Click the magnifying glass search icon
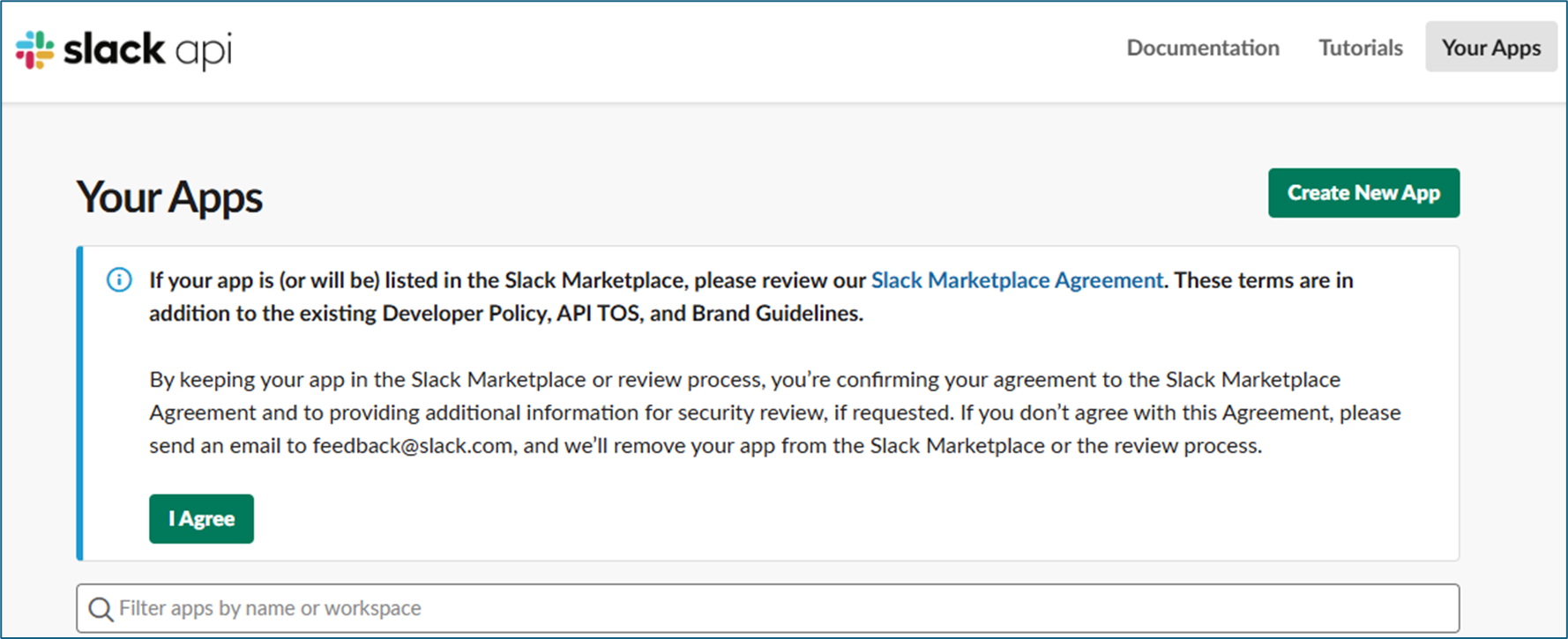Image resolution: width=1568 pixels, height=639 pixels. pyautogui.click(x=101, y=609)
